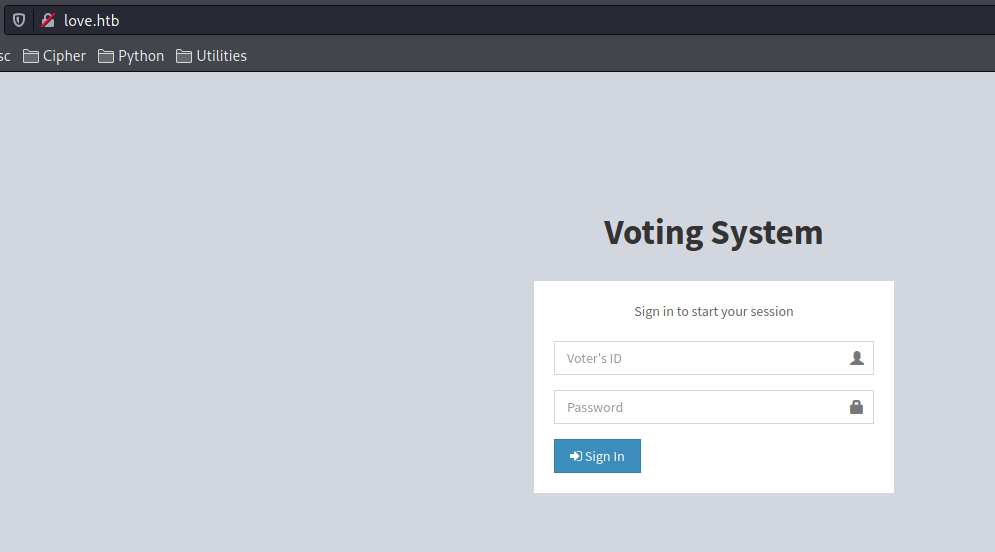Click empty white area right of Sign In
The height and width of the screenshot is (552, 995).
click(770, 456)
